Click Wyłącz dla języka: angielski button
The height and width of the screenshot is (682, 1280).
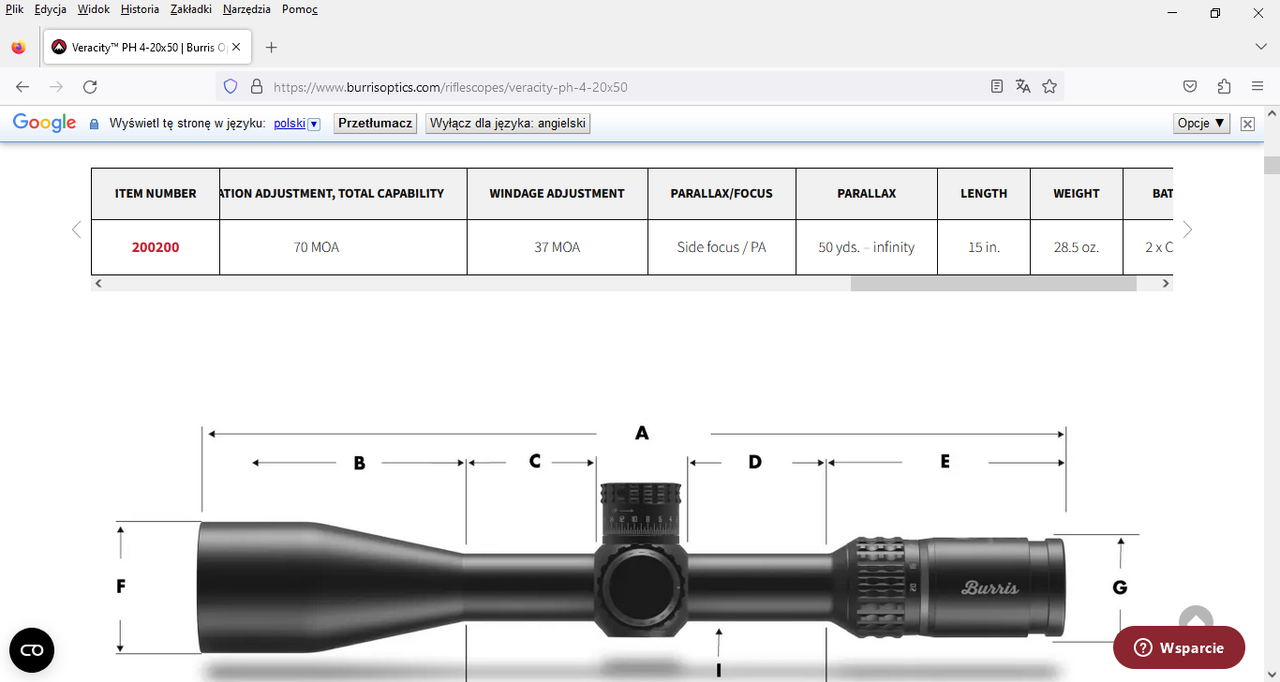click(508, 123)
